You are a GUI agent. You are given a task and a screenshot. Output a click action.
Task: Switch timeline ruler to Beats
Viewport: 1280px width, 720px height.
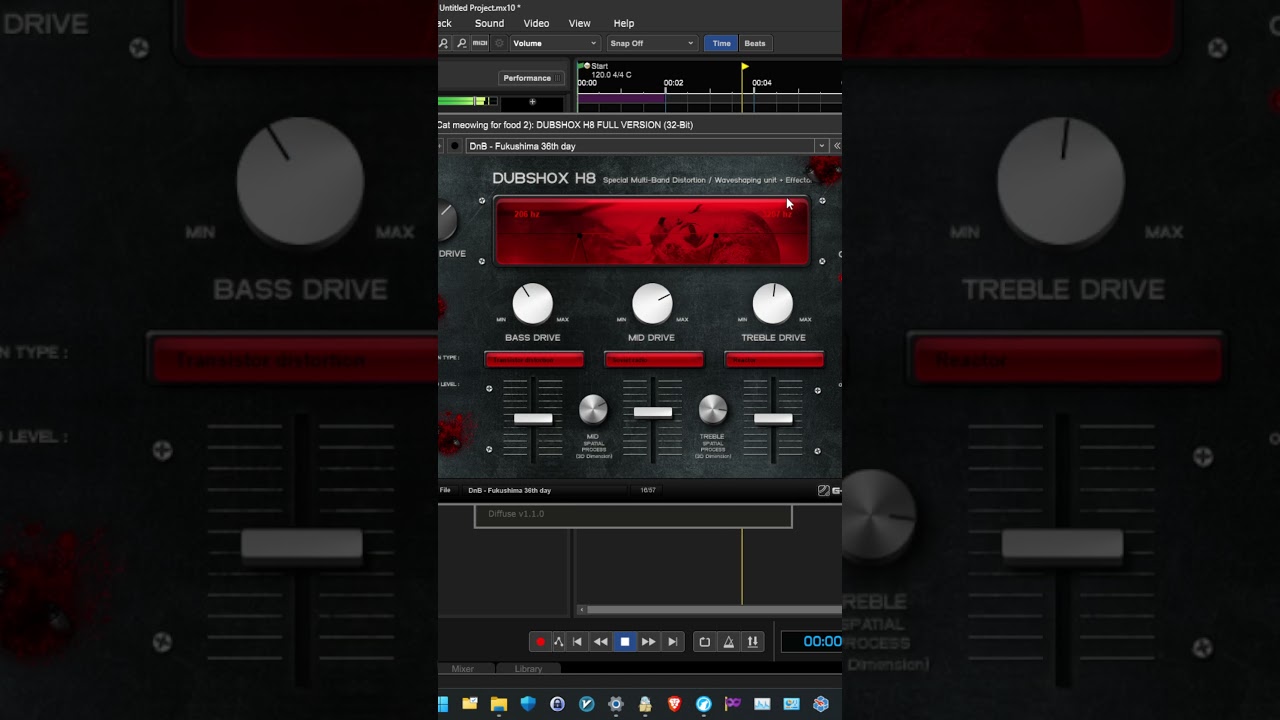click(x=755, y=43)
